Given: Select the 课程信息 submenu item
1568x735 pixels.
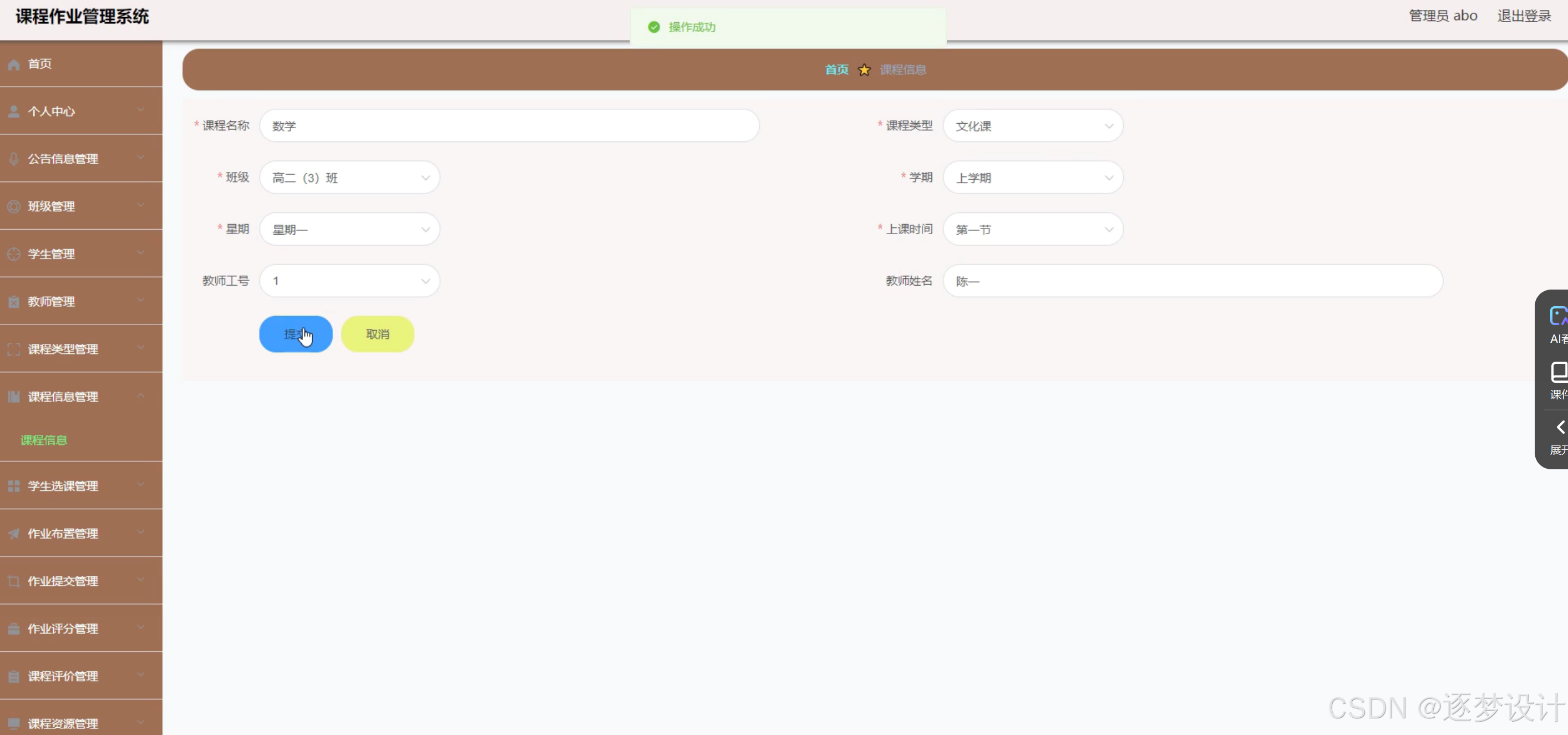Looking at the screenshot, I should 44,440.
